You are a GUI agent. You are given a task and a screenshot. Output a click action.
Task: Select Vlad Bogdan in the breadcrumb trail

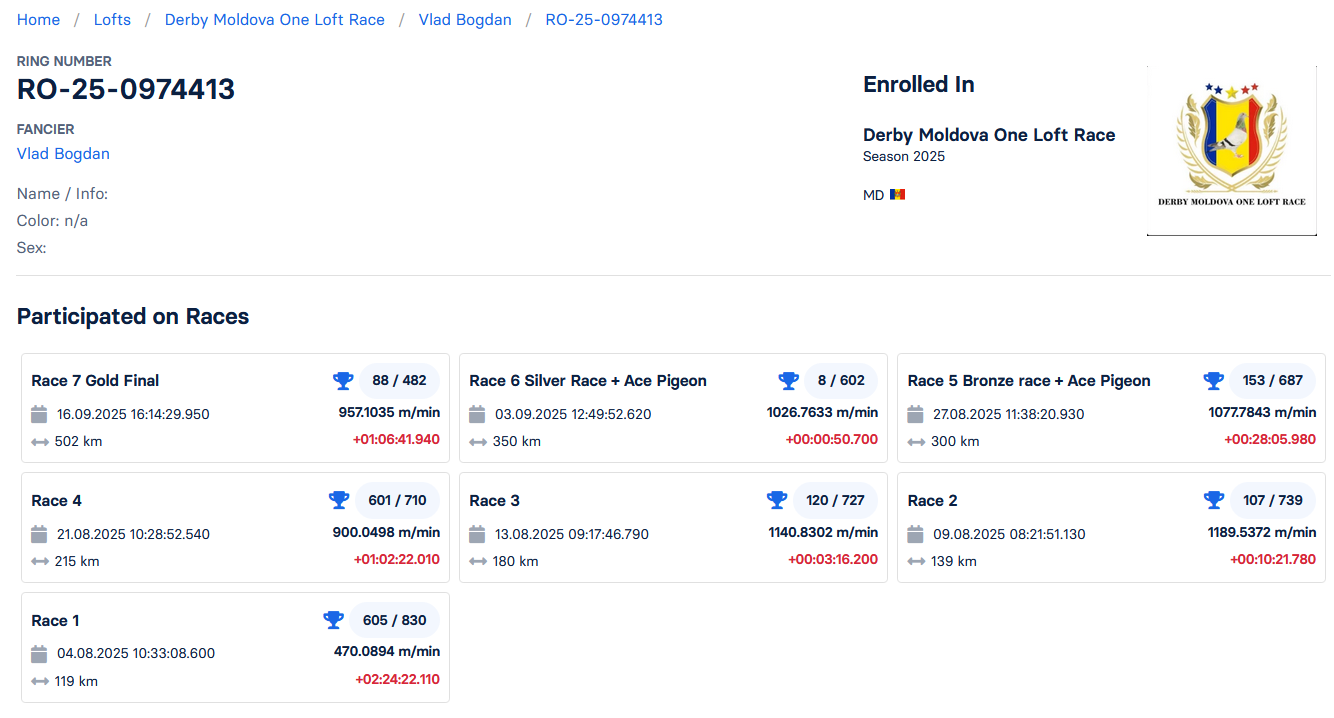[x=465, y=20]
